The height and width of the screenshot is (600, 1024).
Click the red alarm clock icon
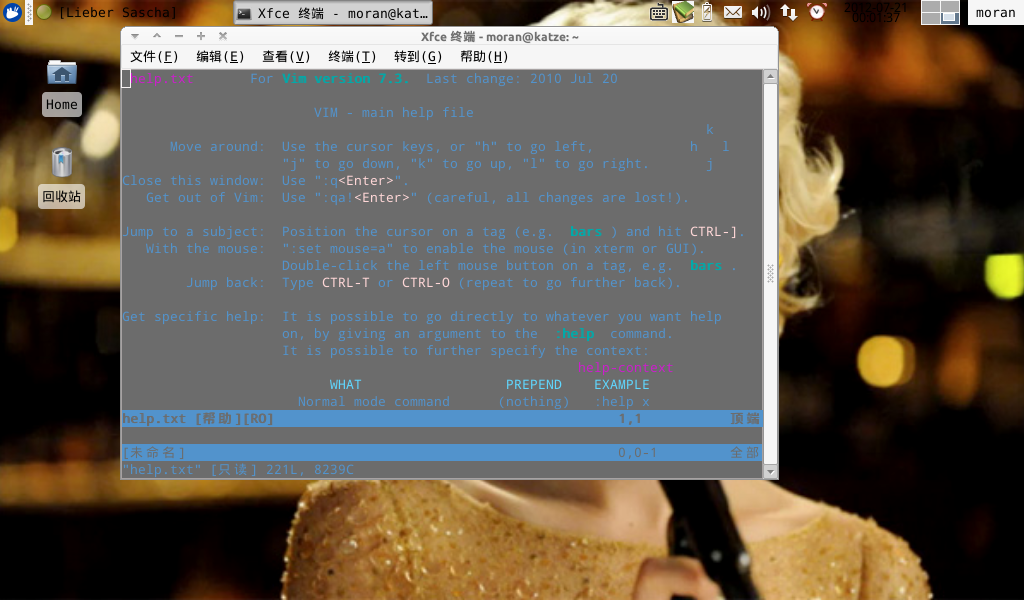tap(816, 12)
